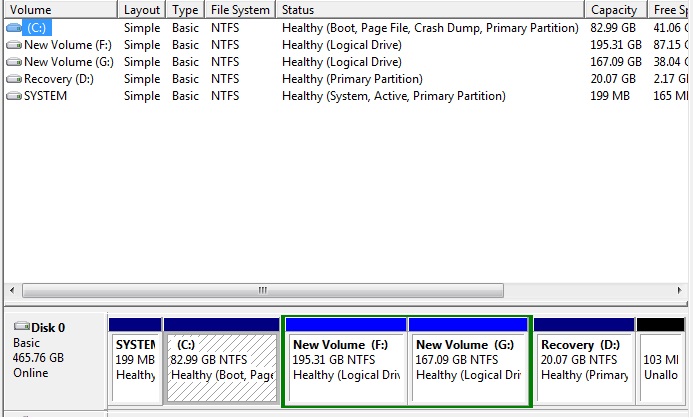
Task: Click the New Volume (G:) drive icon in list
Action: [13, 62]
